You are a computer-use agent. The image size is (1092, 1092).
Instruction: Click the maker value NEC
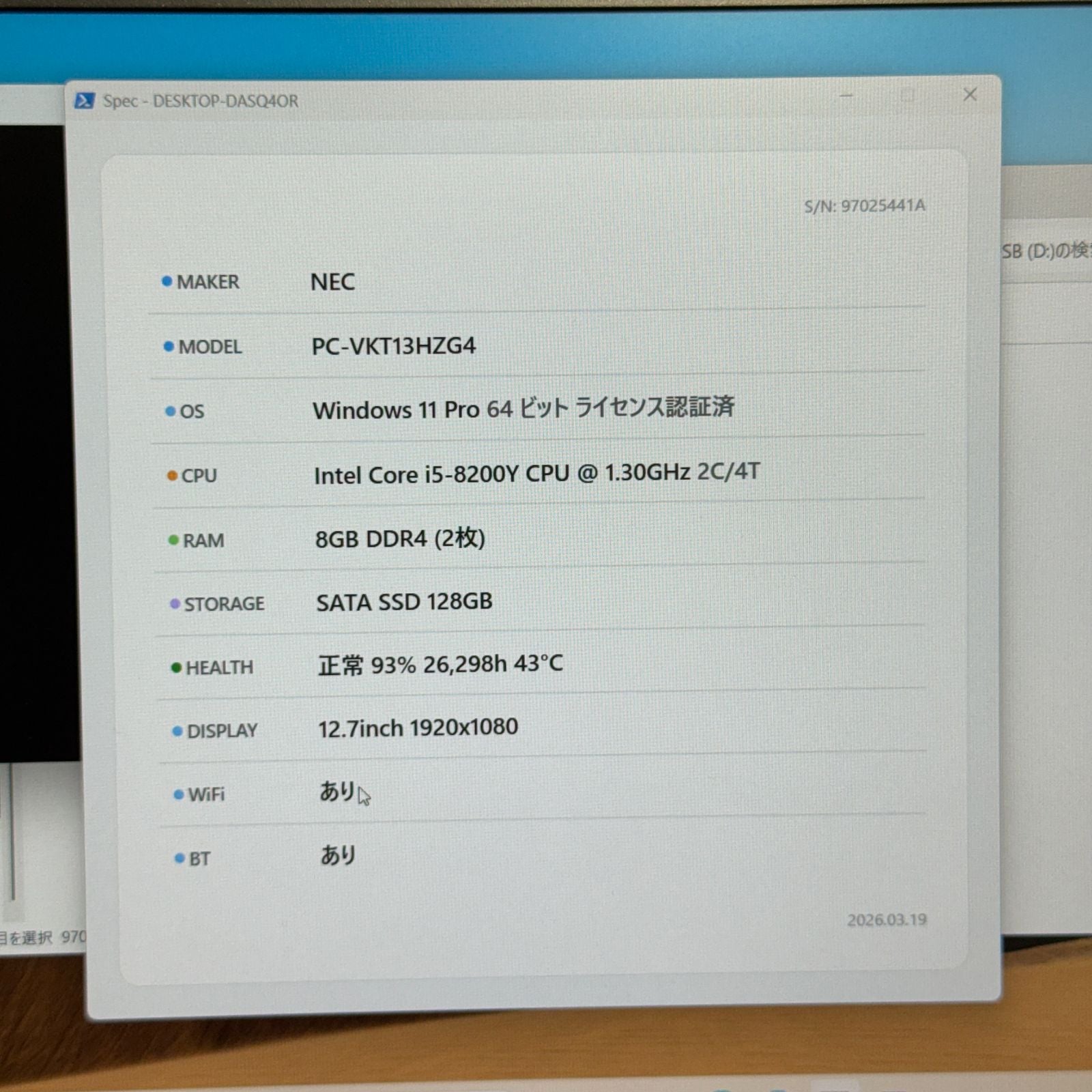point(332,282)
